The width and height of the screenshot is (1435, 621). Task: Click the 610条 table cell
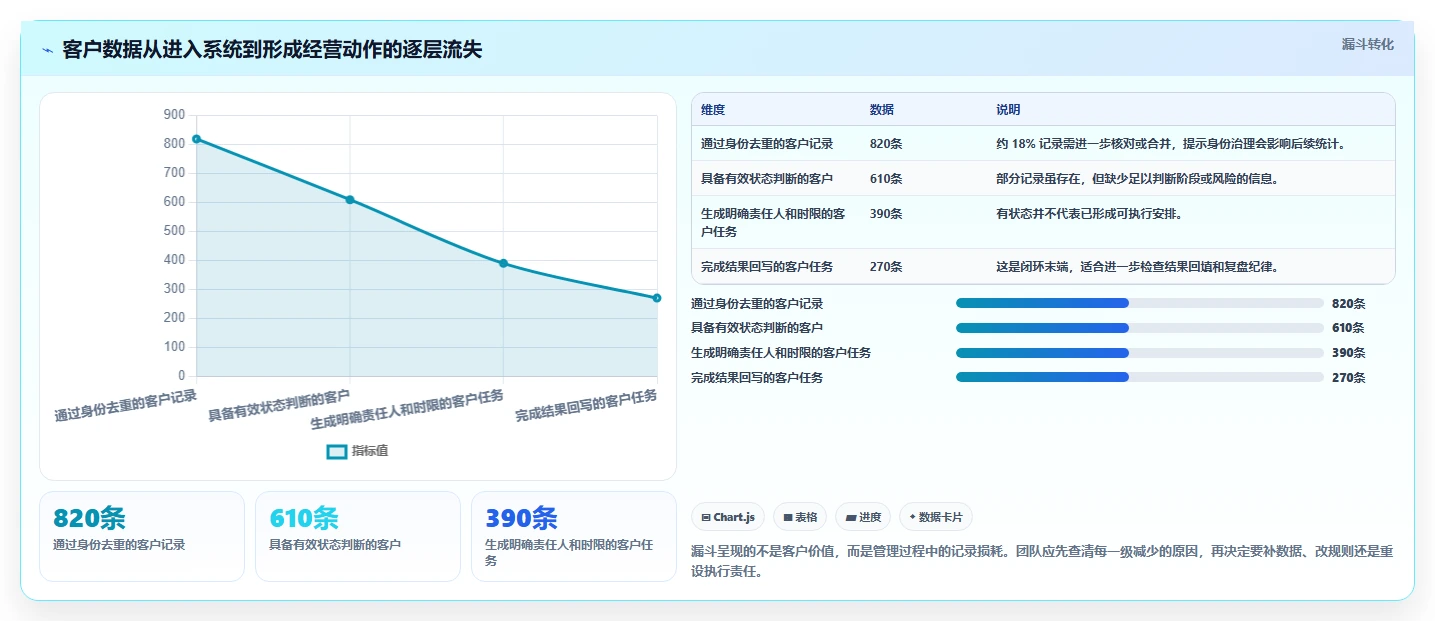tap(886, 179)
